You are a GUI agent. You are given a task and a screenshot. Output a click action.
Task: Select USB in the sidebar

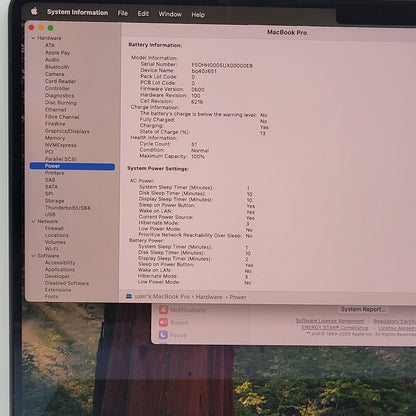coord(50,214)
